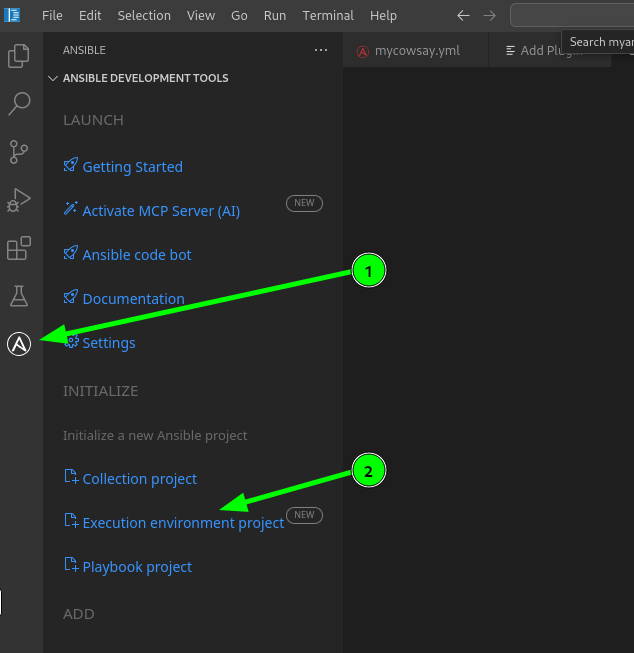Click the rocket icon beside Getting Started

(70, 165)
